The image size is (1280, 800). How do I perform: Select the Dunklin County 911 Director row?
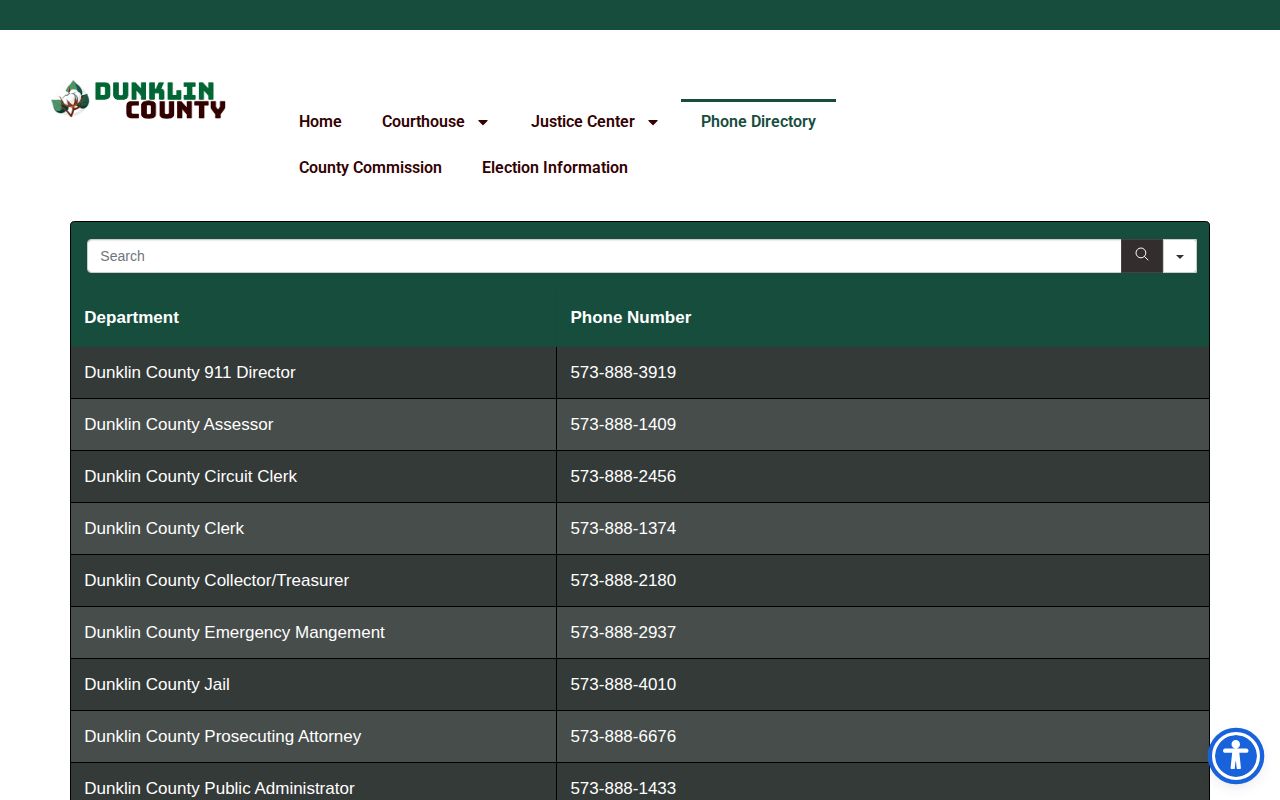click(x=640, y=372)
